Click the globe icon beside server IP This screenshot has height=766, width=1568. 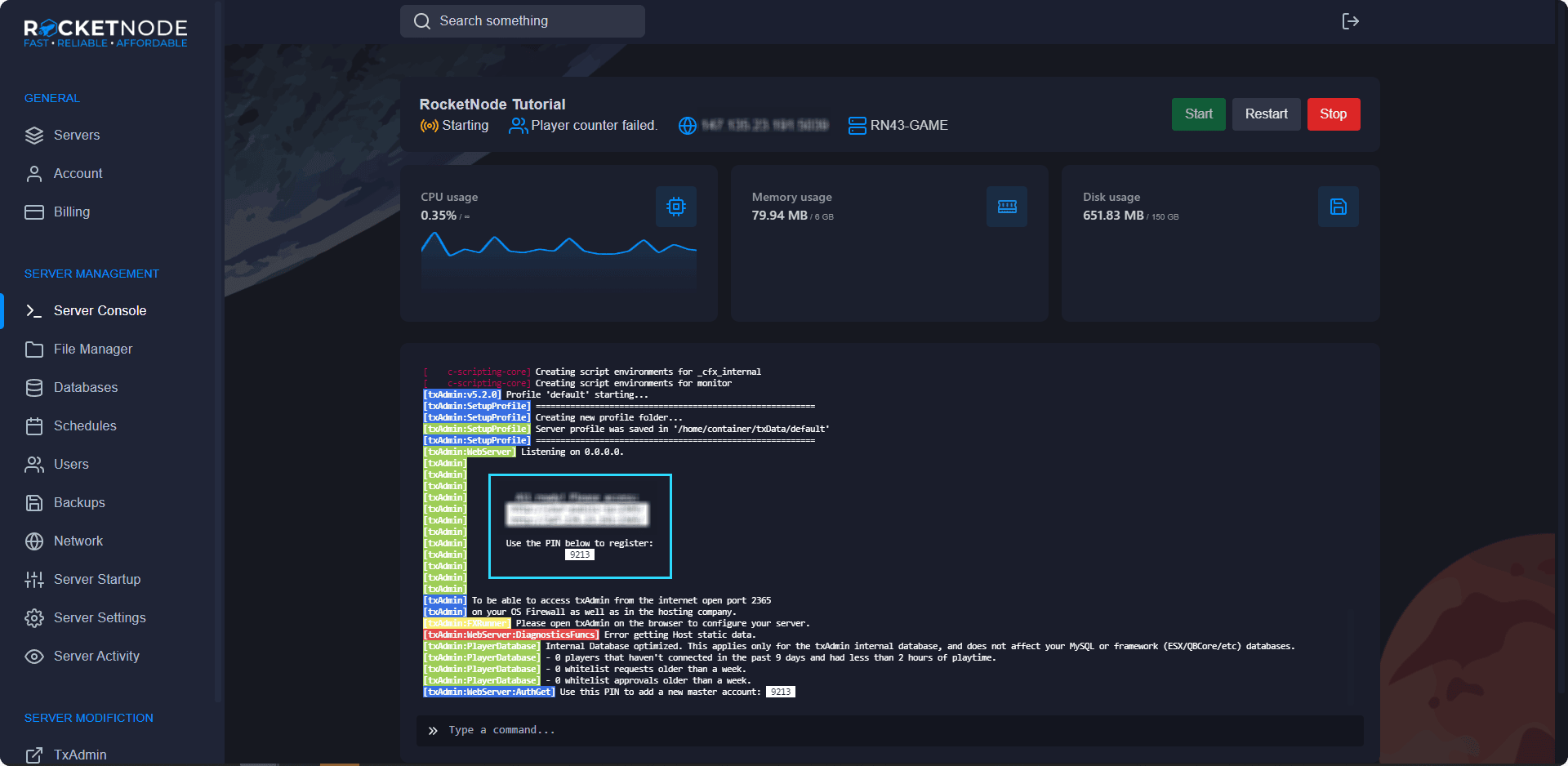pos(688,126)
